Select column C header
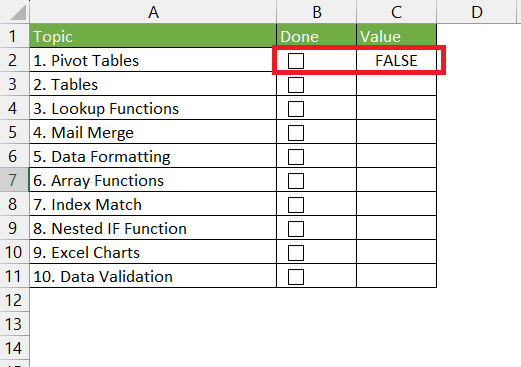The image size is (521, 367). [396, 12]
